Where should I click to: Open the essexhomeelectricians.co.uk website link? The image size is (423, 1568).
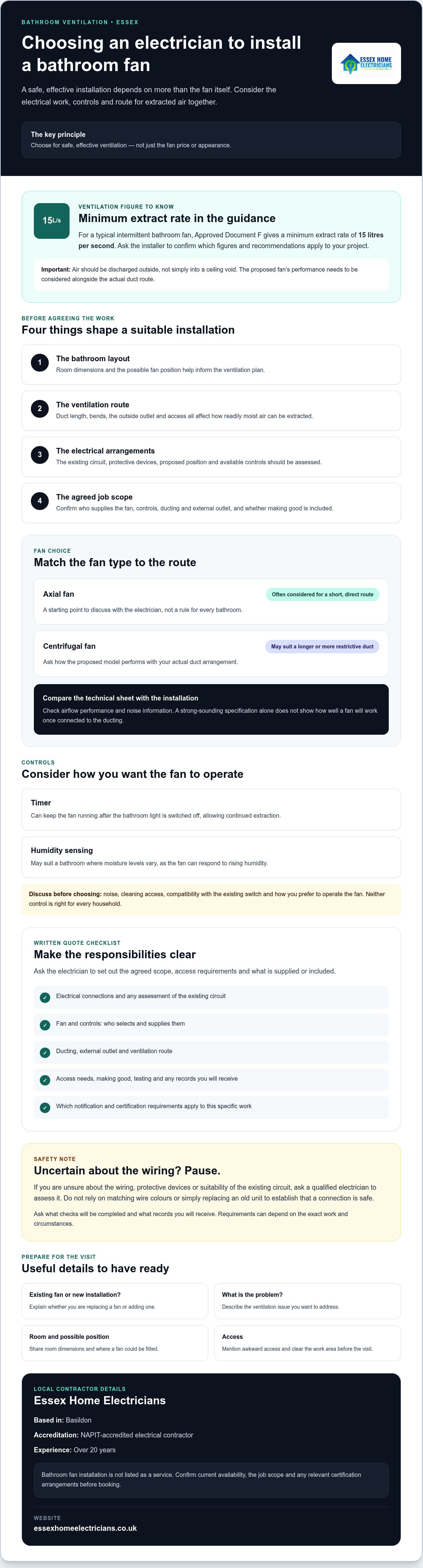[85, 1528]
